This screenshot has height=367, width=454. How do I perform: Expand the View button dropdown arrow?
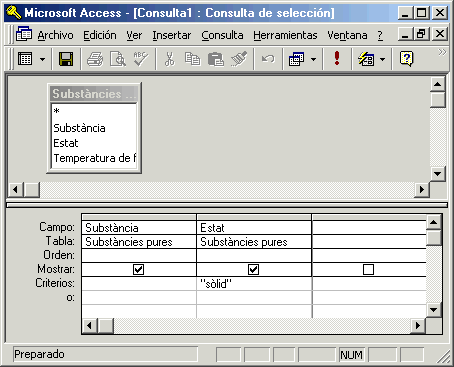pyautogui.click(x=42, y=60)
